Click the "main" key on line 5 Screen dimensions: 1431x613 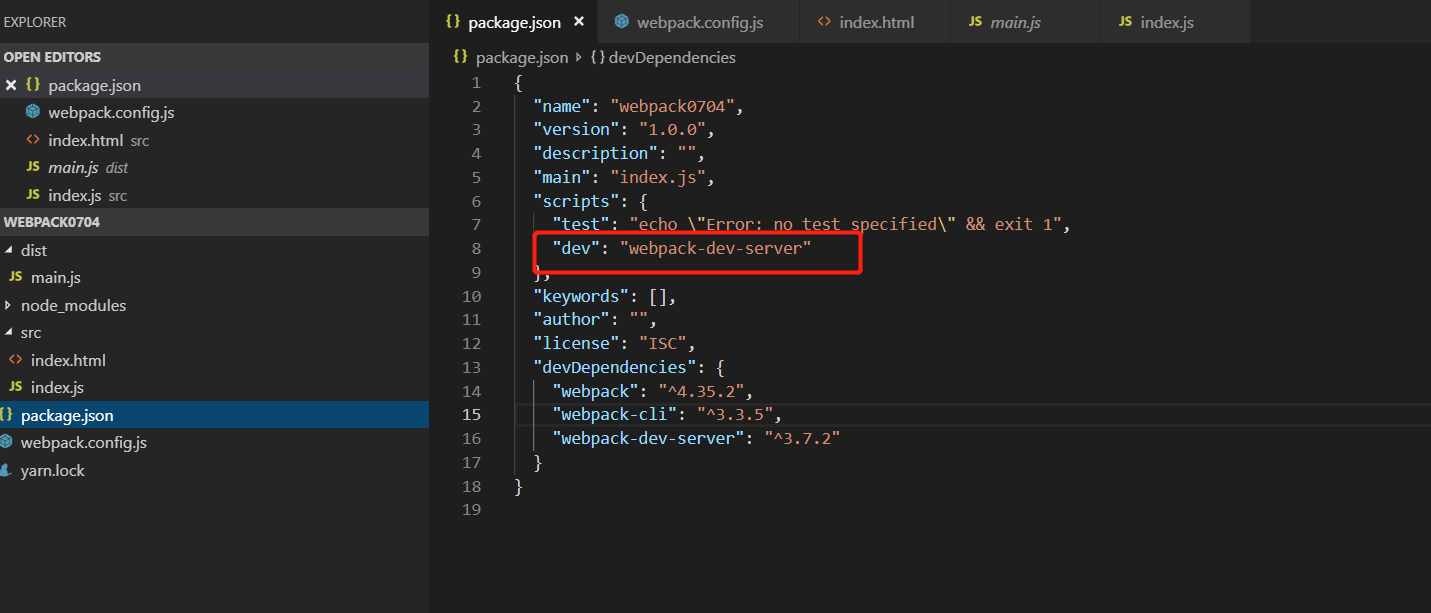click(x=563, y=177)
